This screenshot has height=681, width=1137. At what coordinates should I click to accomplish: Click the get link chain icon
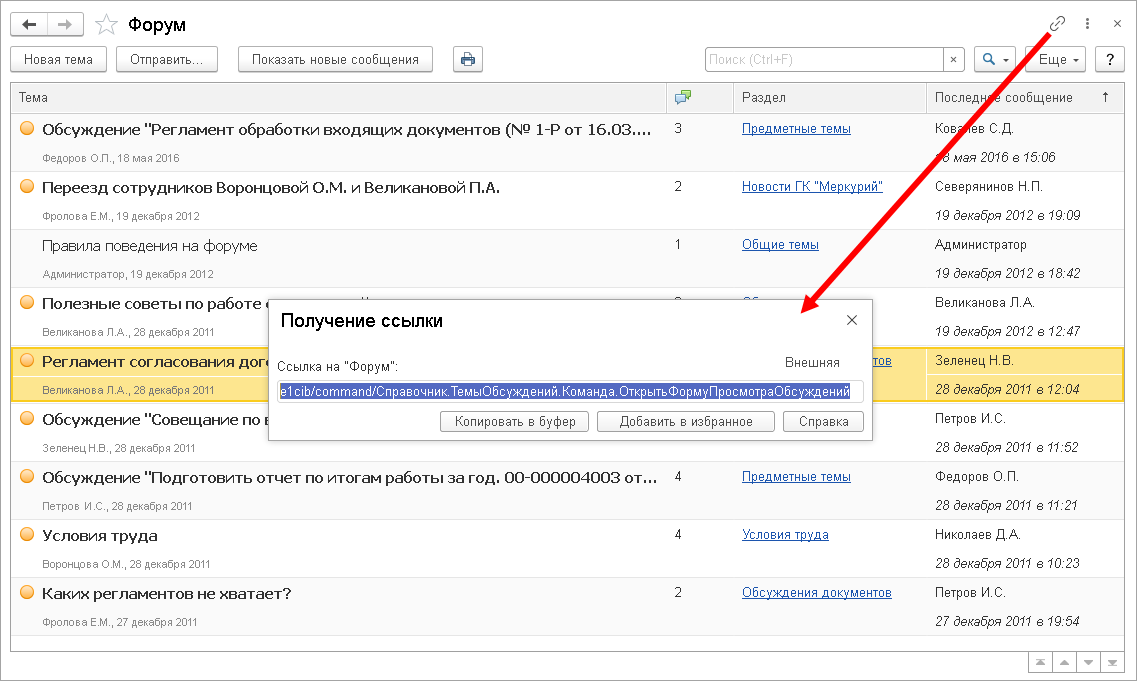1057,24
